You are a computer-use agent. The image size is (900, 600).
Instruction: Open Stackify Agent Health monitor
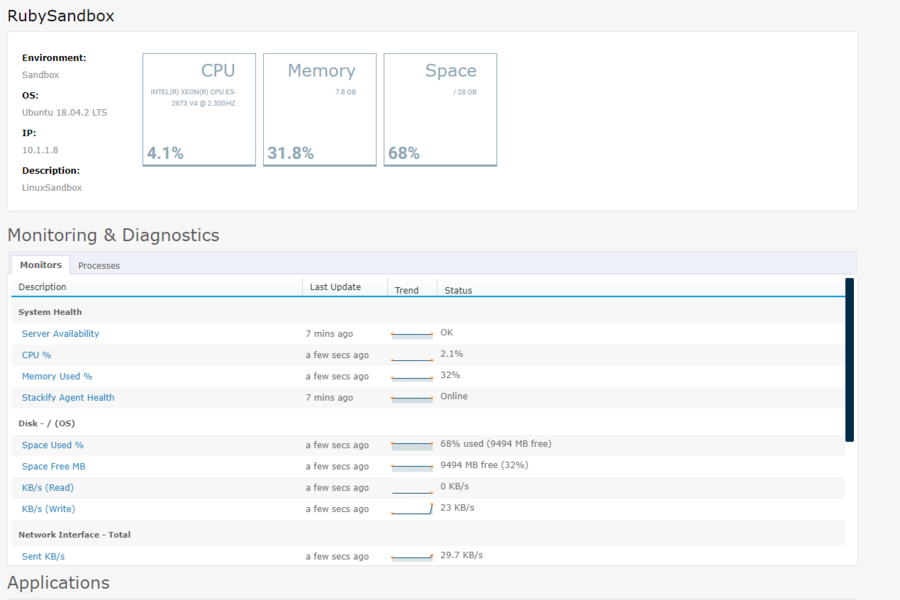click(68, 397)
